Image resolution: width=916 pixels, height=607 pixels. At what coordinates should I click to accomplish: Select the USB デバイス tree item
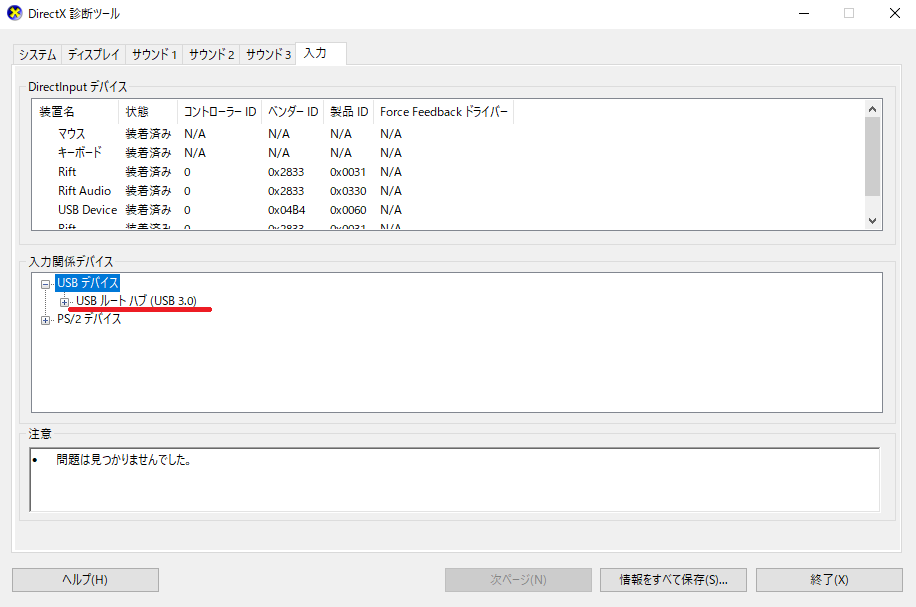pyautogui.click(x=88, y=283)
